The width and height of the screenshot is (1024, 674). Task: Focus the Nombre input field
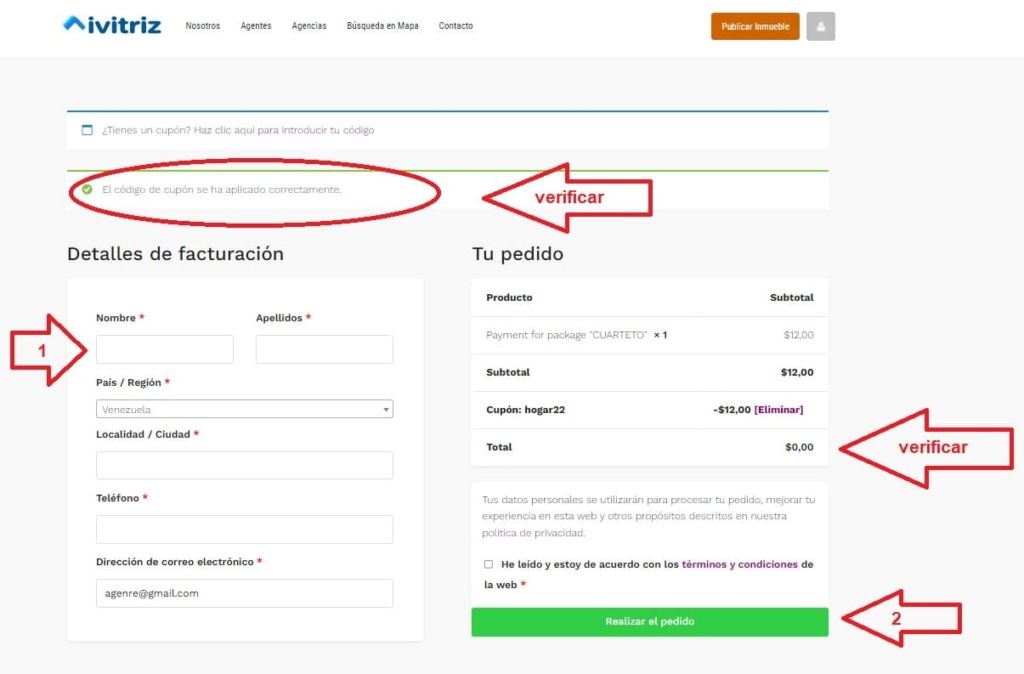click(x=164, y=349)
